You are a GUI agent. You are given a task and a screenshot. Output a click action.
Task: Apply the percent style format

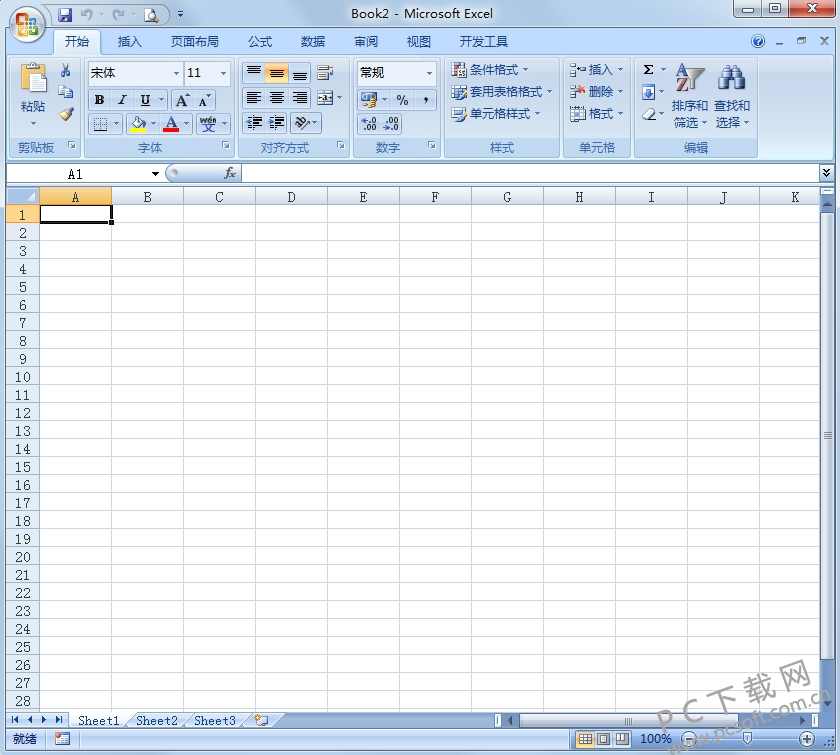(x=403, y=99)
